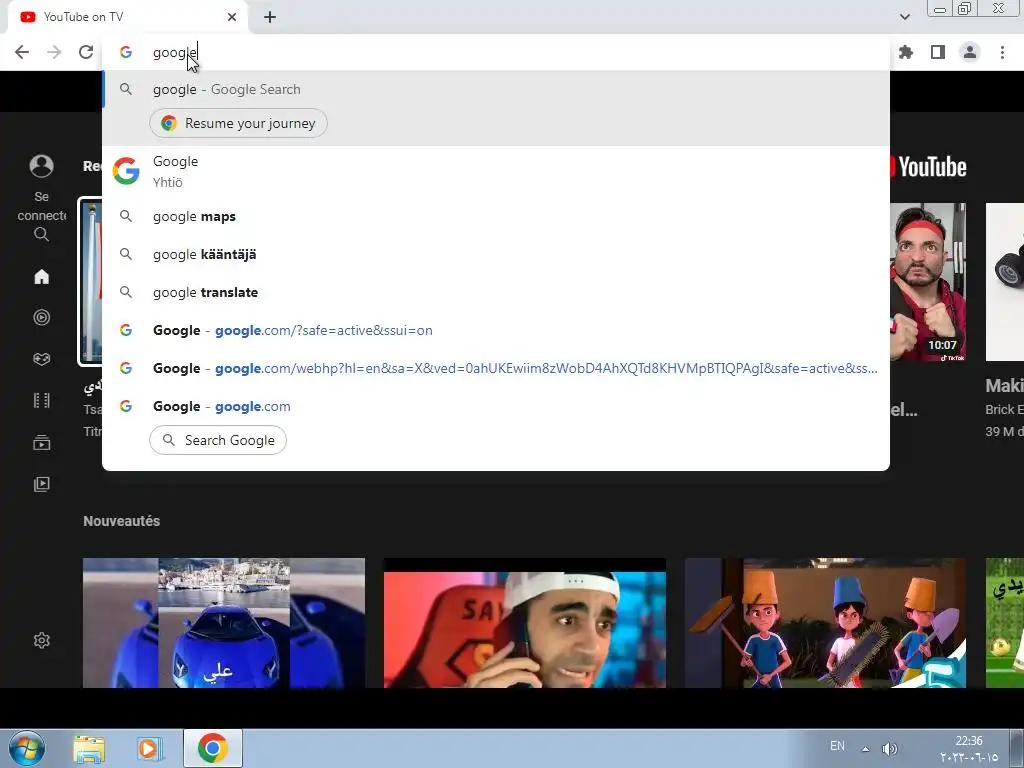Click the YouTube Se connecter account icon
The image size is (1024, 768).
click(41, 166)
